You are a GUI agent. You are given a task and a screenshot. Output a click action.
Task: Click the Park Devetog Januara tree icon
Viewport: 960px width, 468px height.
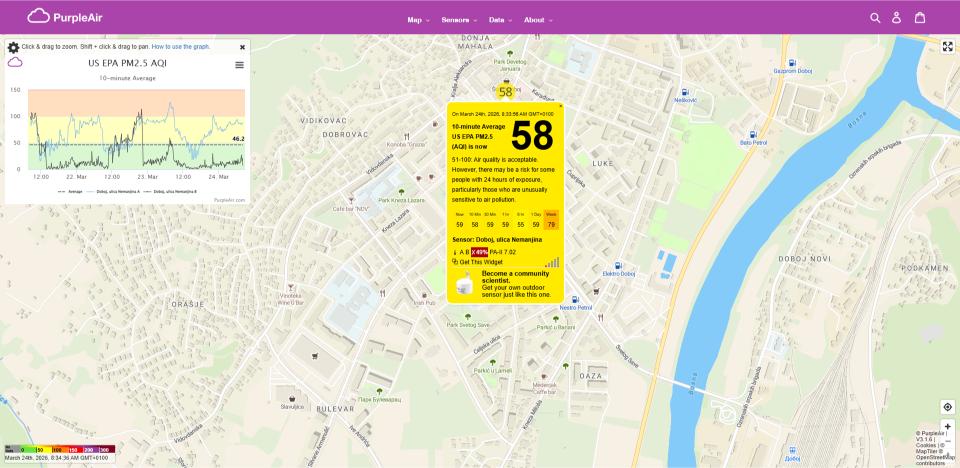[510, 53]
